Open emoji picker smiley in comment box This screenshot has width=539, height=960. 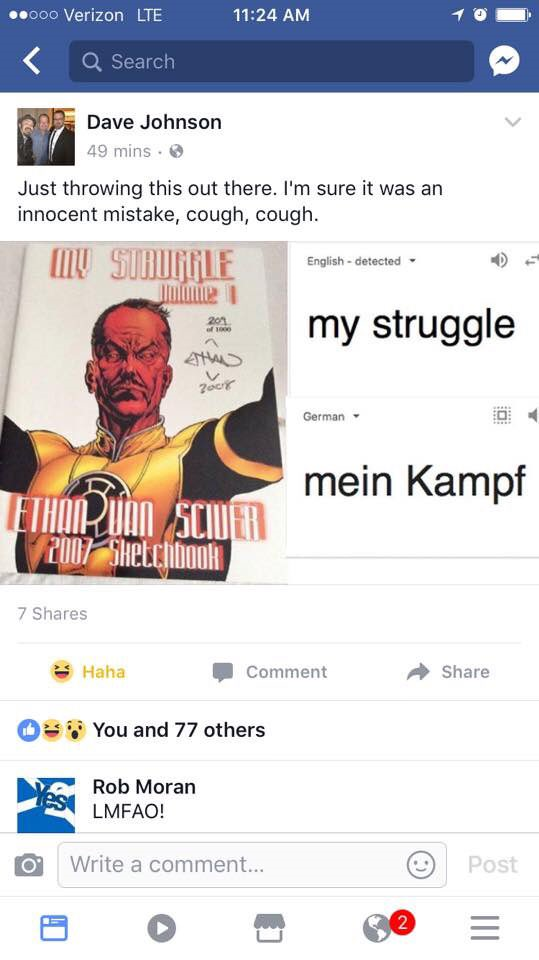point(421,865)
